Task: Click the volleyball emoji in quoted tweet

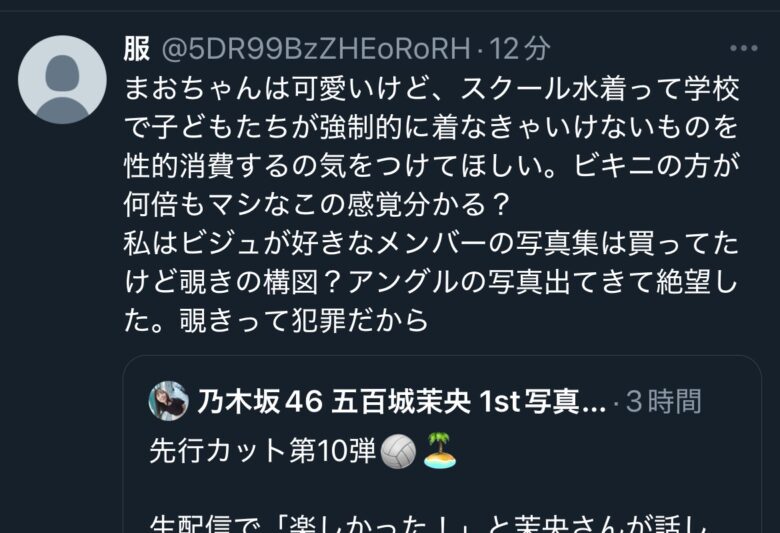Action: coord(398,451)
